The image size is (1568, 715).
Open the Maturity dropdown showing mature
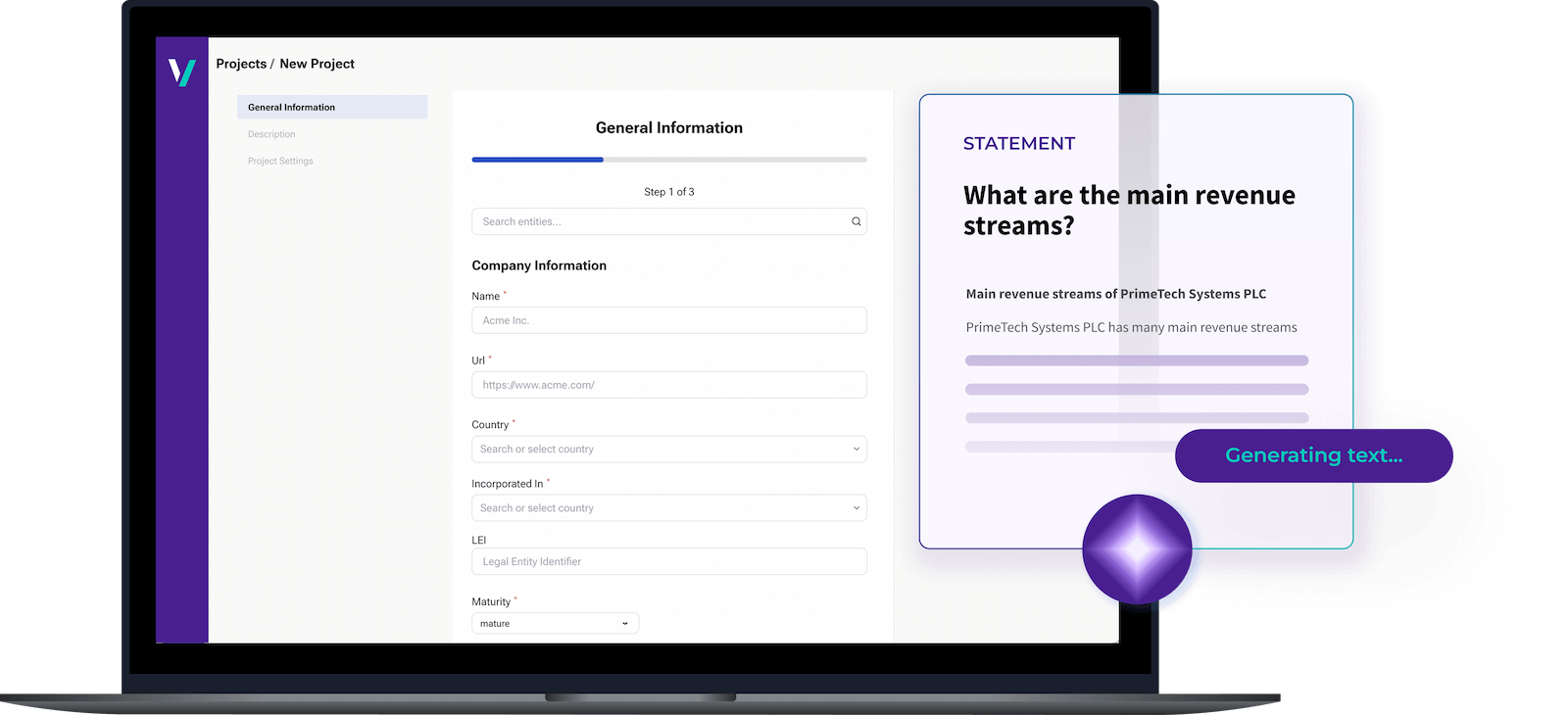click(555, 624)
